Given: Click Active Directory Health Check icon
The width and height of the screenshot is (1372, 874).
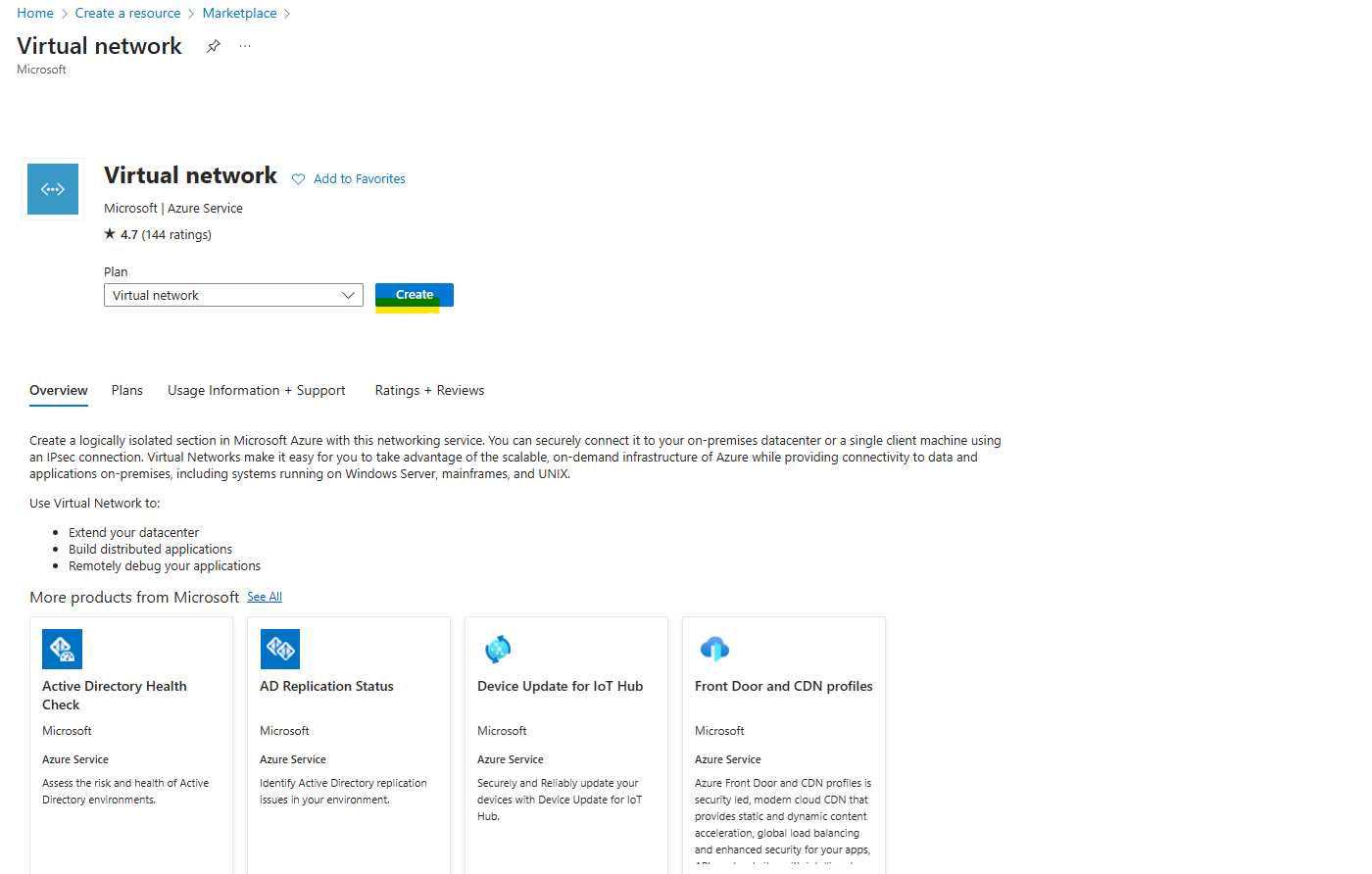Looking at the screenshot, I should 62,649.
